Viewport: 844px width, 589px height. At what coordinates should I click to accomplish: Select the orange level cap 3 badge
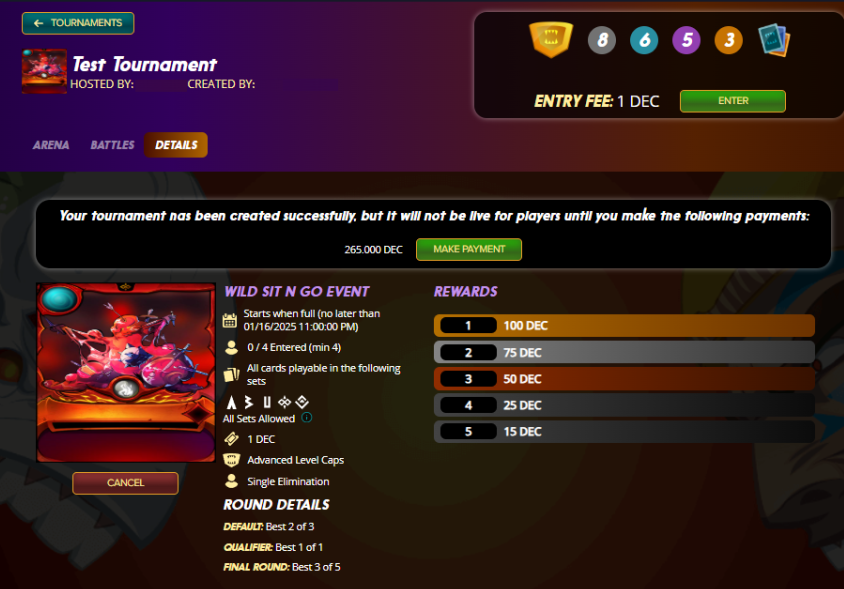point(729,40)
